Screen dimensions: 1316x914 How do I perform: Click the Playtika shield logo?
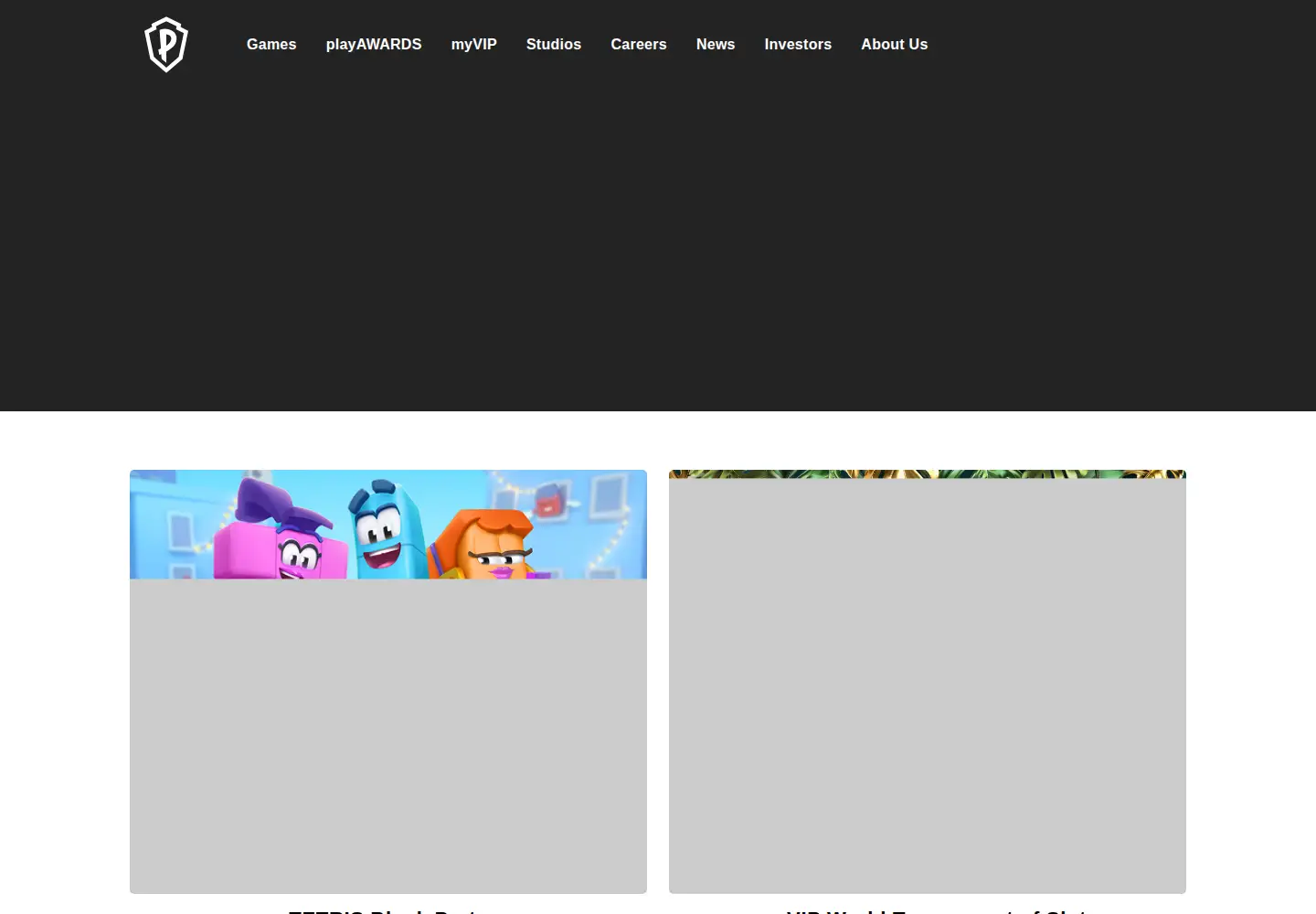coord(166,44)
